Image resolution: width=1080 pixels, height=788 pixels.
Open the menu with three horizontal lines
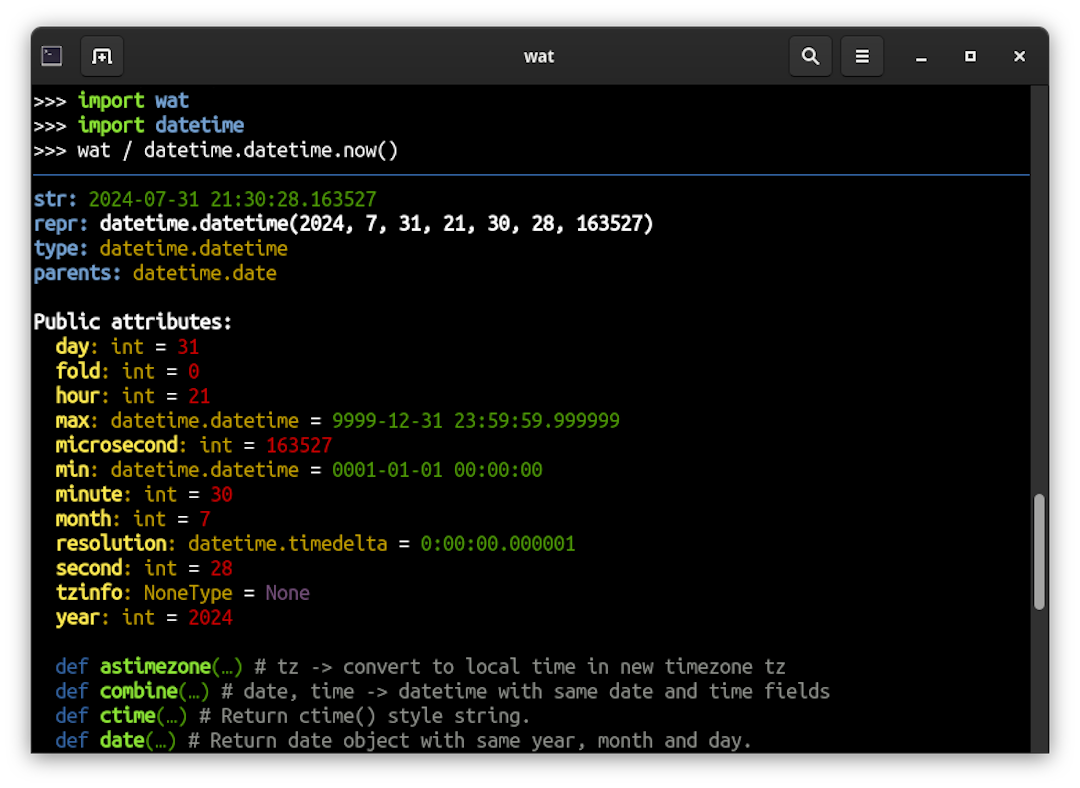point(862,56)
